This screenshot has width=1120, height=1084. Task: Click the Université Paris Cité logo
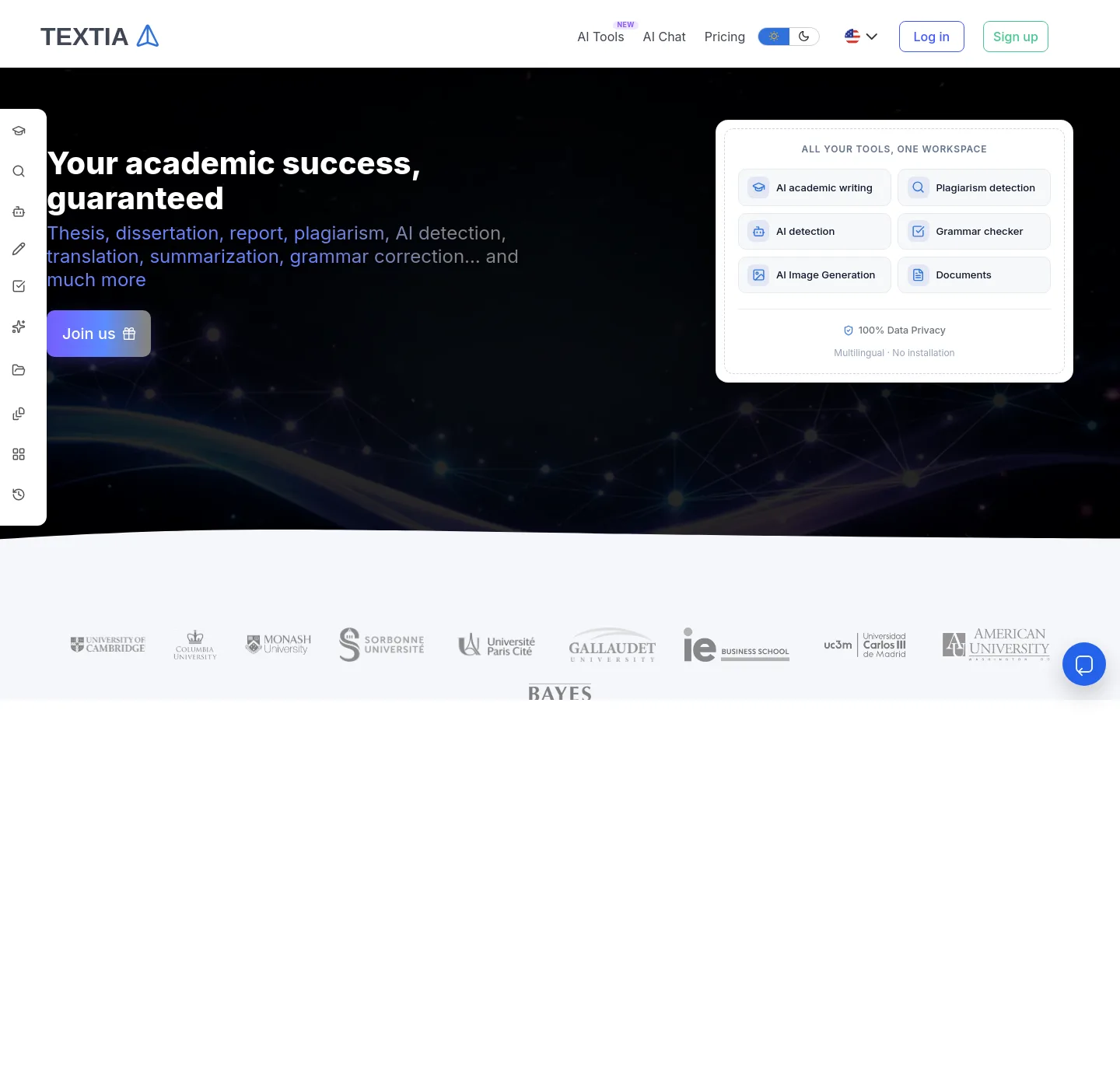[497, 645]
